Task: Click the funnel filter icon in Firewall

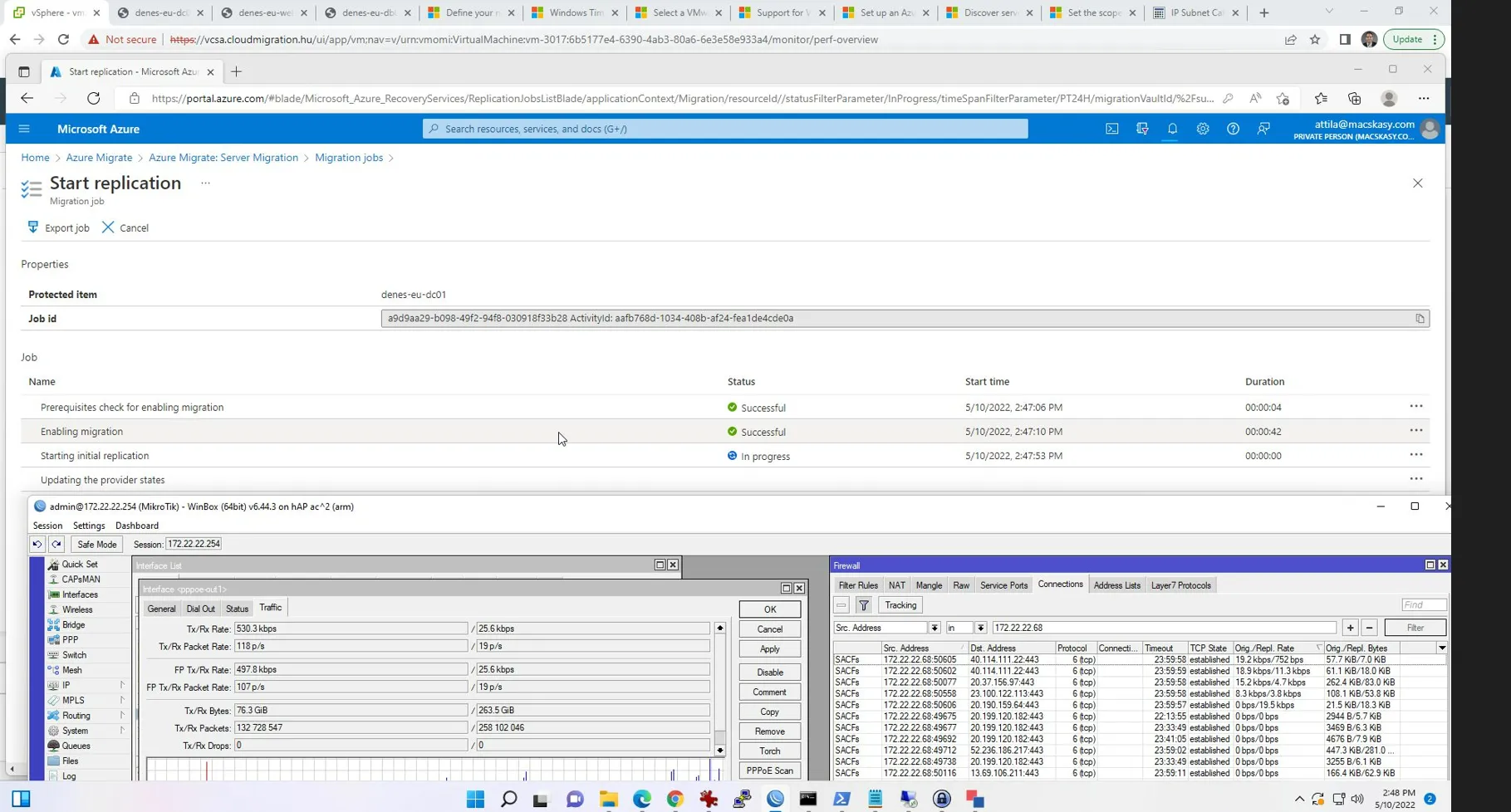Action: (x=864, y=605)
